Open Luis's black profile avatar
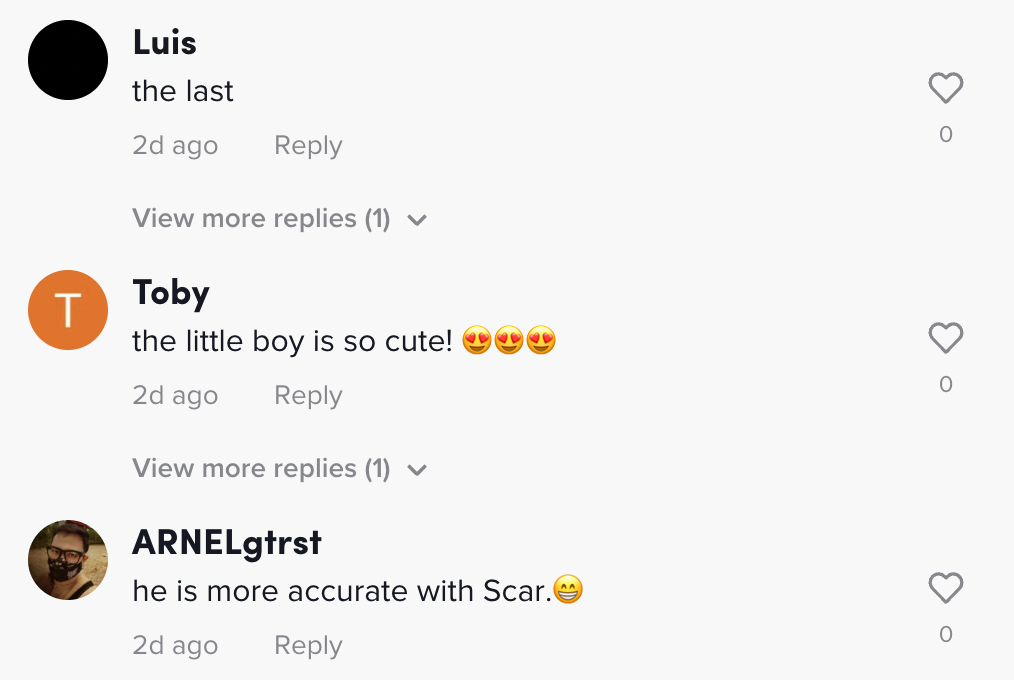Image resolution: width=1014 pixels, height=680 pixels. [x=68, y=60]
